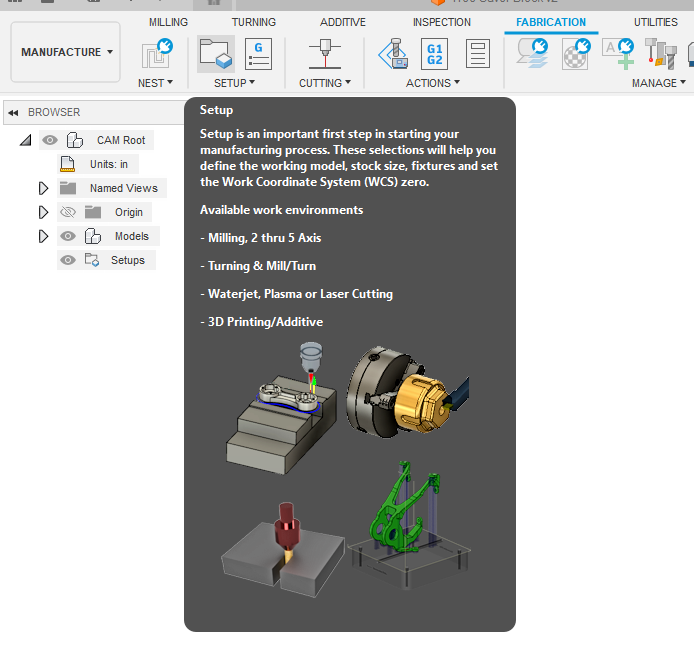The height and width of the screenshot is (666, 694).
Task: Select the Origin label
Action: (x=129, y=212)
